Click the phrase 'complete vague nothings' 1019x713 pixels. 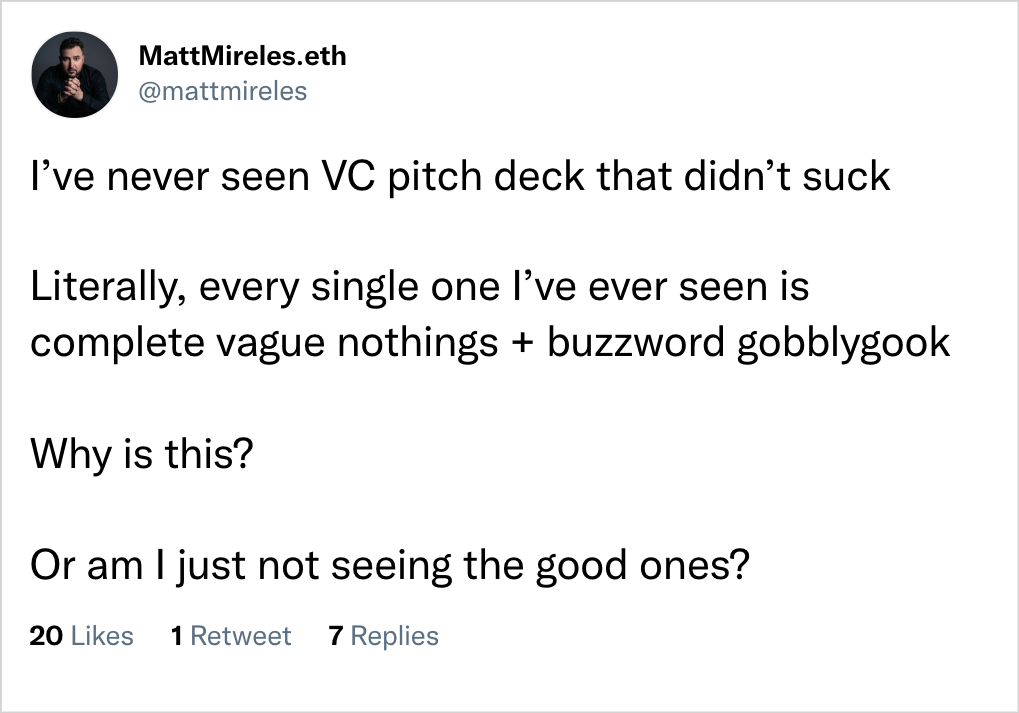(x=264, y=343)
